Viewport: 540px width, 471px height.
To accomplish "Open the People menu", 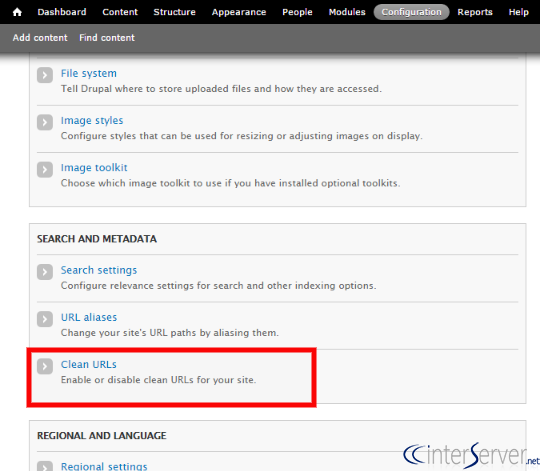I will click(x=297, y=12).
